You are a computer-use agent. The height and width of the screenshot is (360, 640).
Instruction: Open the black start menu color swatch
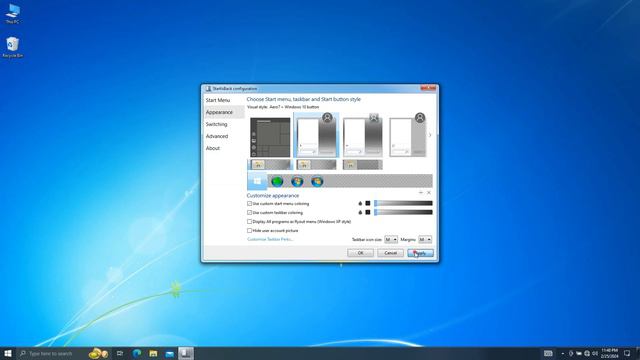tap(368, 203)
